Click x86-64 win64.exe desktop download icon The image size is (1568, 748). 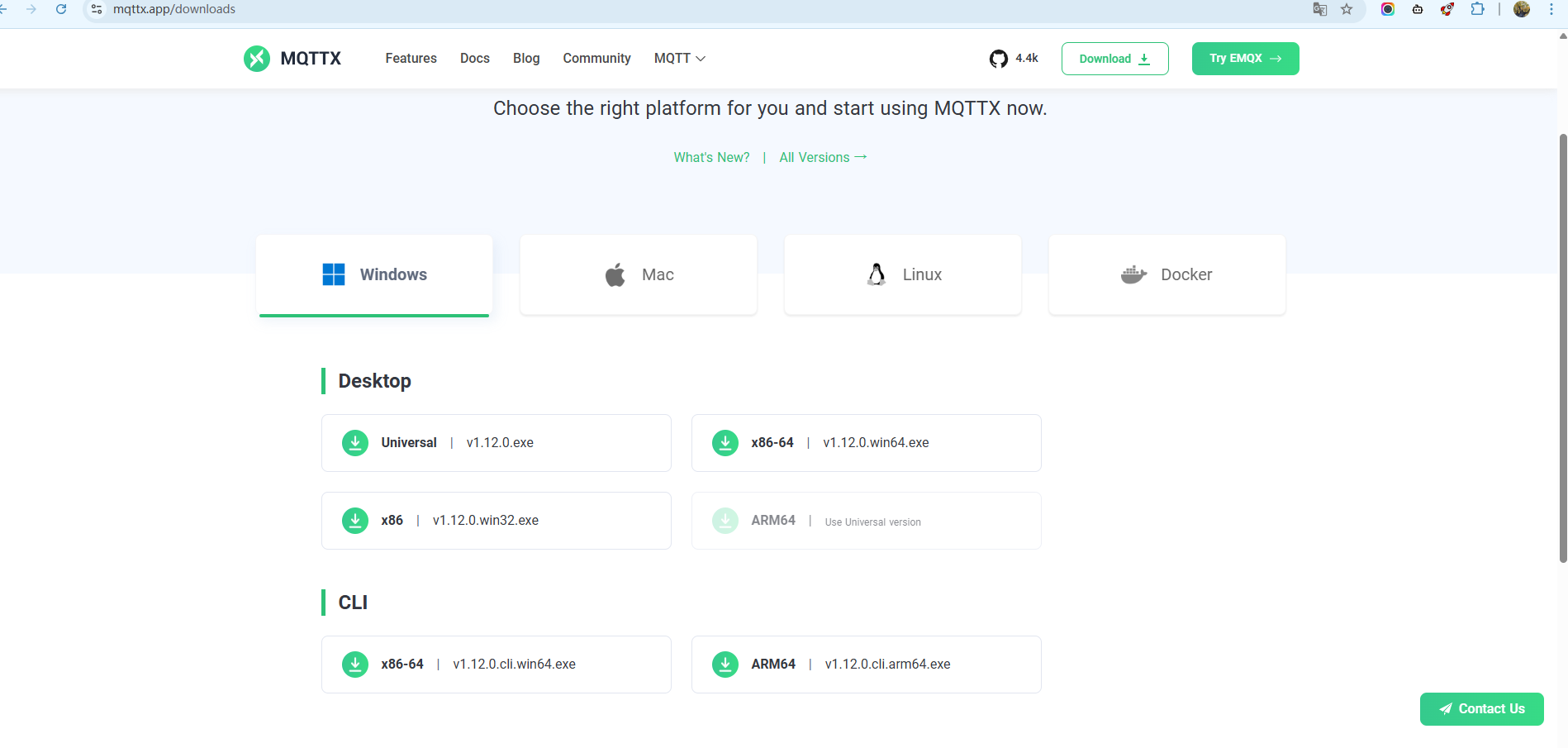[725, 443]
